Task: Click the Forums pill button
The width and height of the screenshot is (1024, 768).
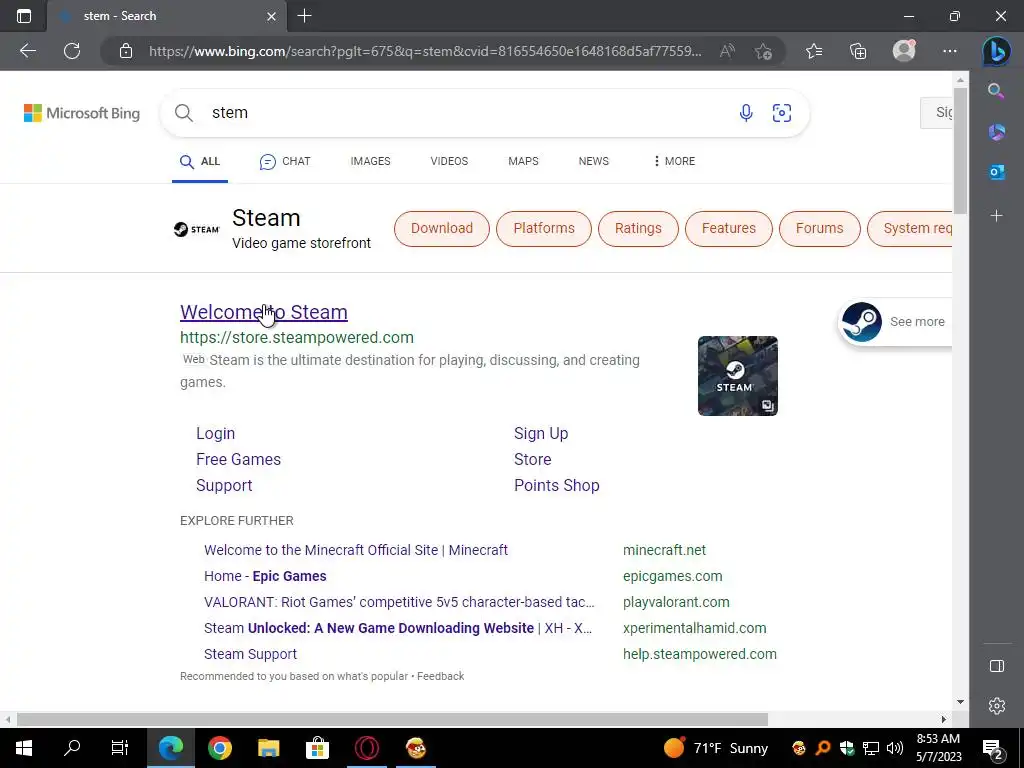Action: (x=820, y=229)
